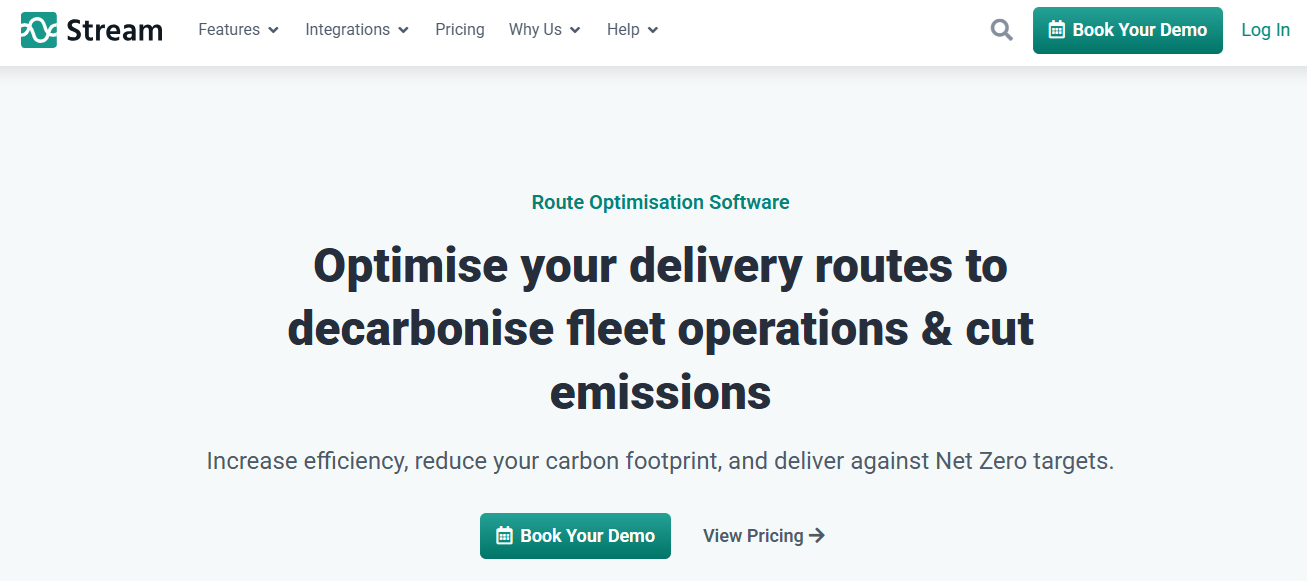Open search with the magnifying glass icon

1002,30
